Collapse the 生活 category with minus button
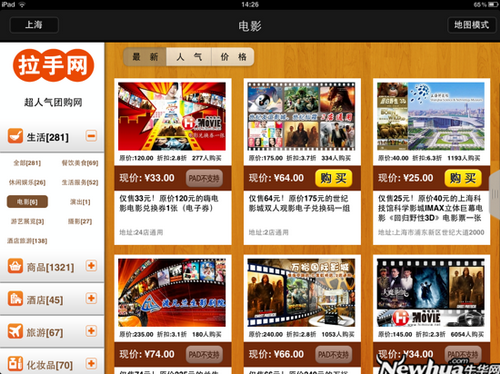 click(91, 136)
